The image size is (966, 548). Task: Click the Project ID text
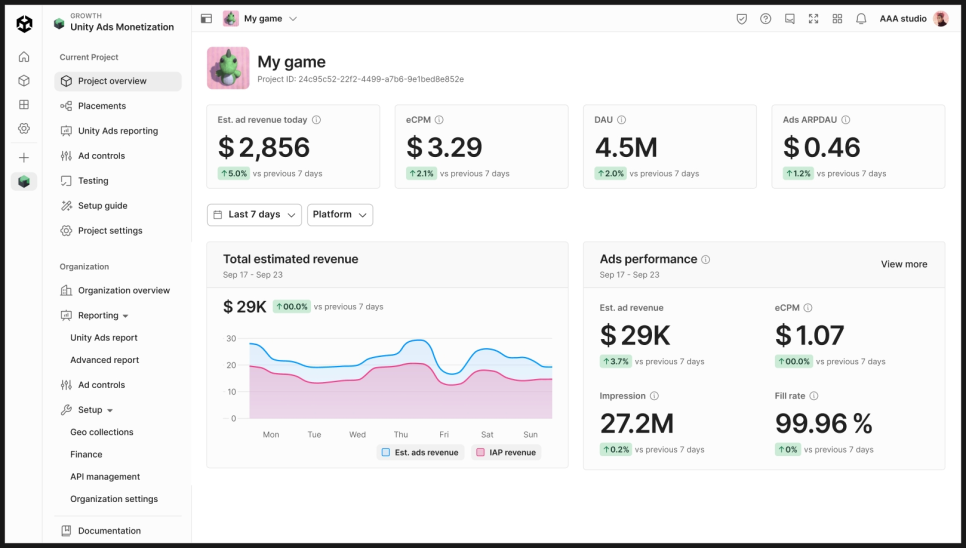360,79
